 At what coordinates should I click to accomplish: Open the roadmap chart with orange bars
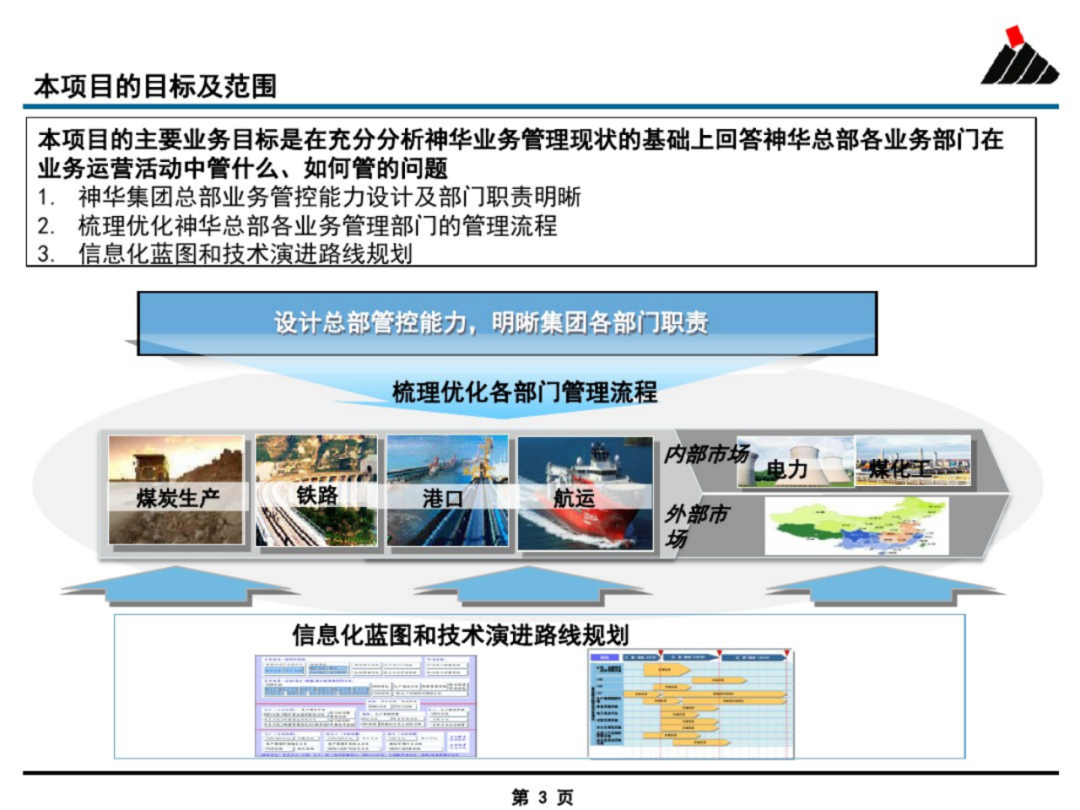(x=692, y=703)
